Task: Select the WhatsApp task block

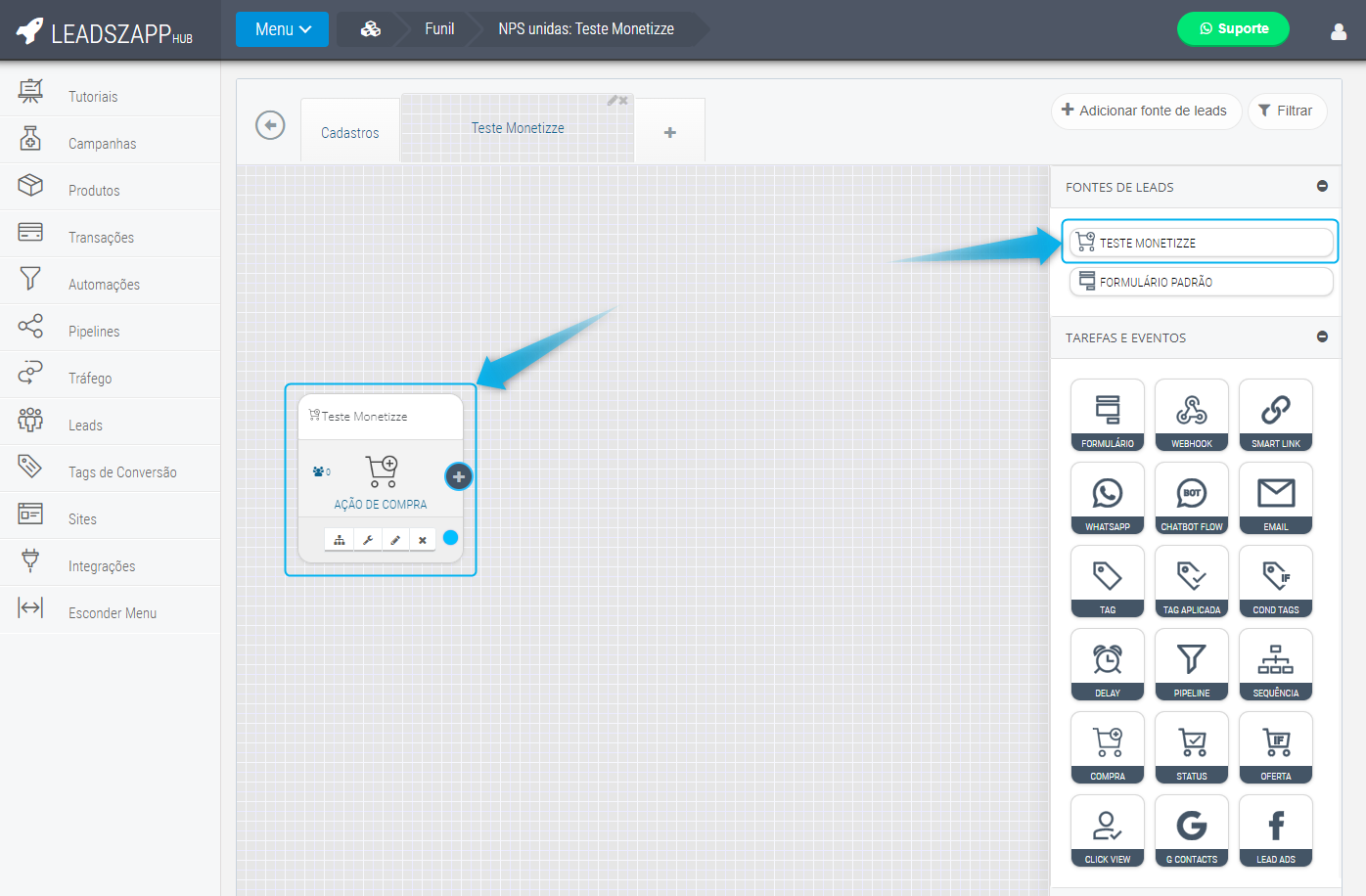Action: coord(1107,497)
